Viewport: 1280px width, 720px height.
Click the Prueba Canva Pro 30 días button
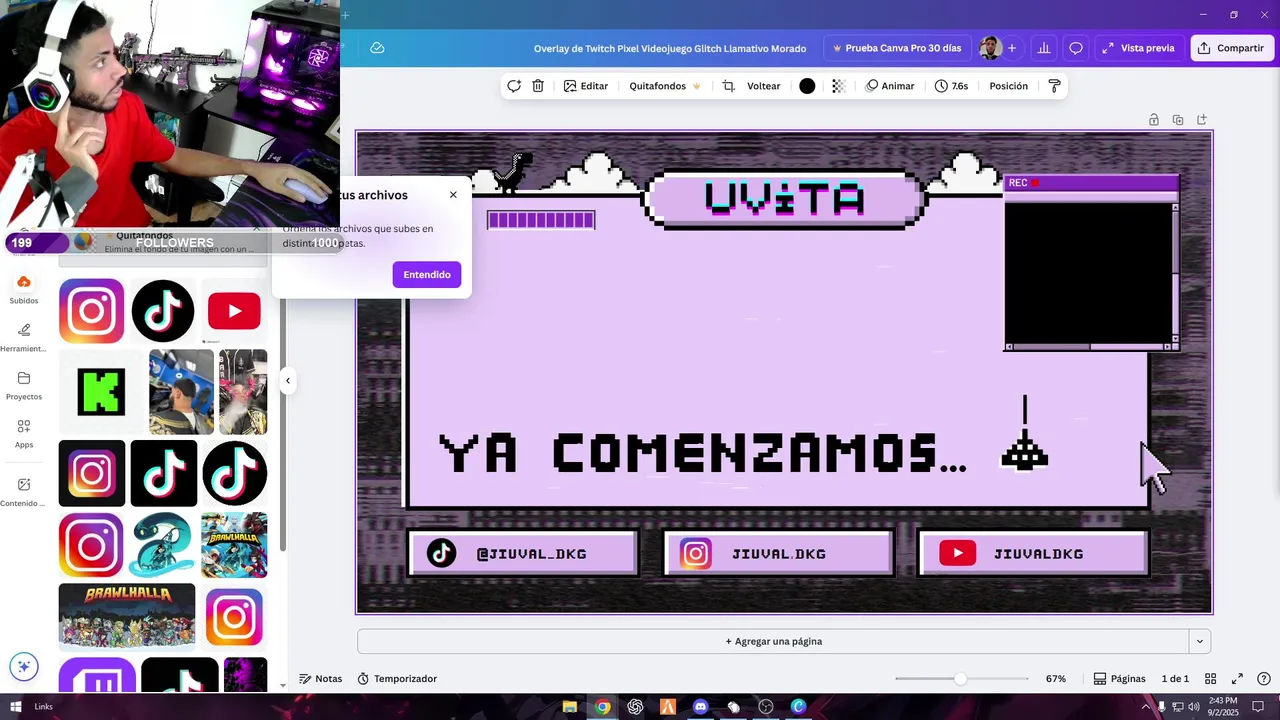point(897,48)
